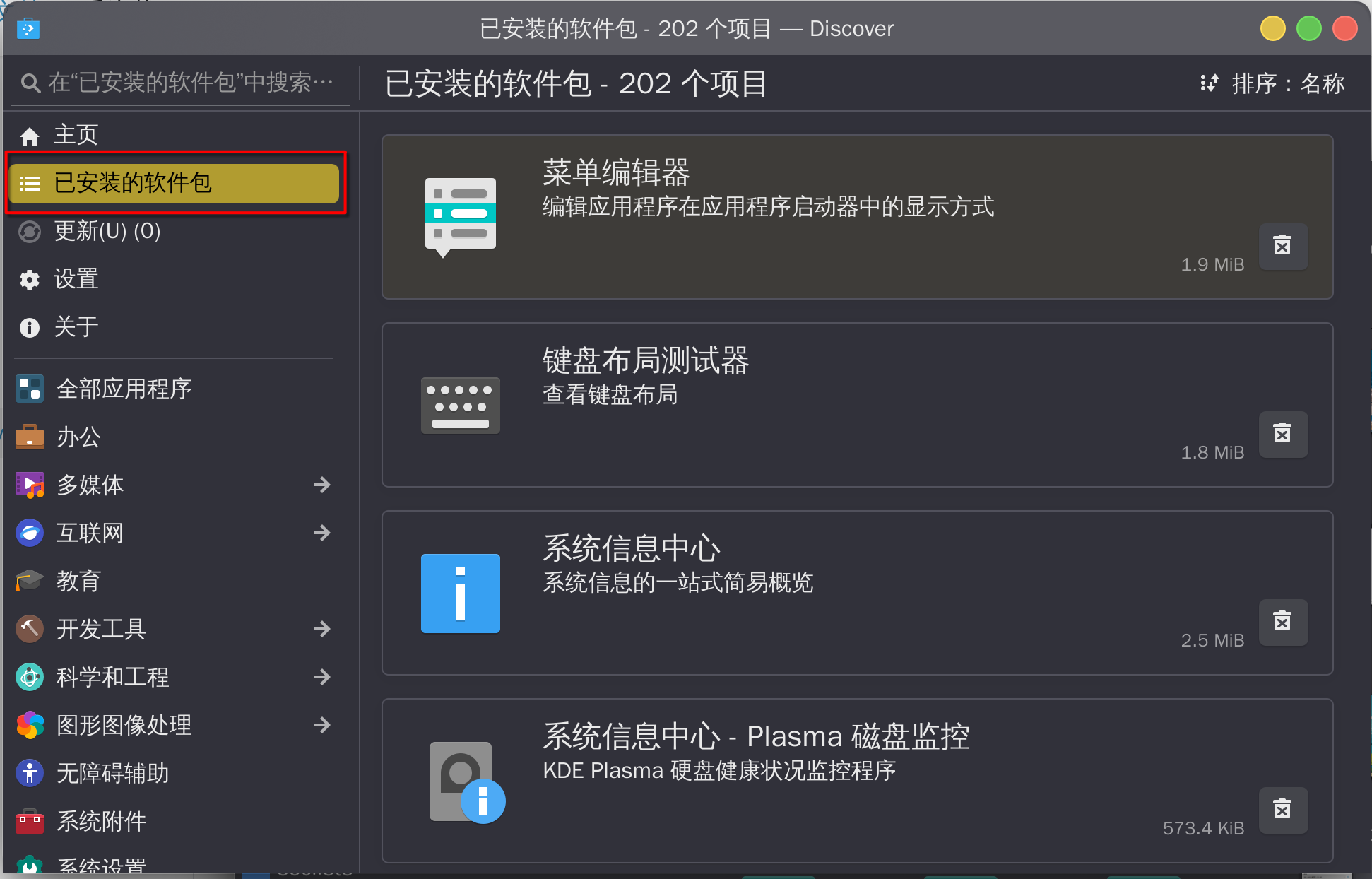Open 设置 from the sidebar
1372x879 pixels.
click(x=175, y=279)
